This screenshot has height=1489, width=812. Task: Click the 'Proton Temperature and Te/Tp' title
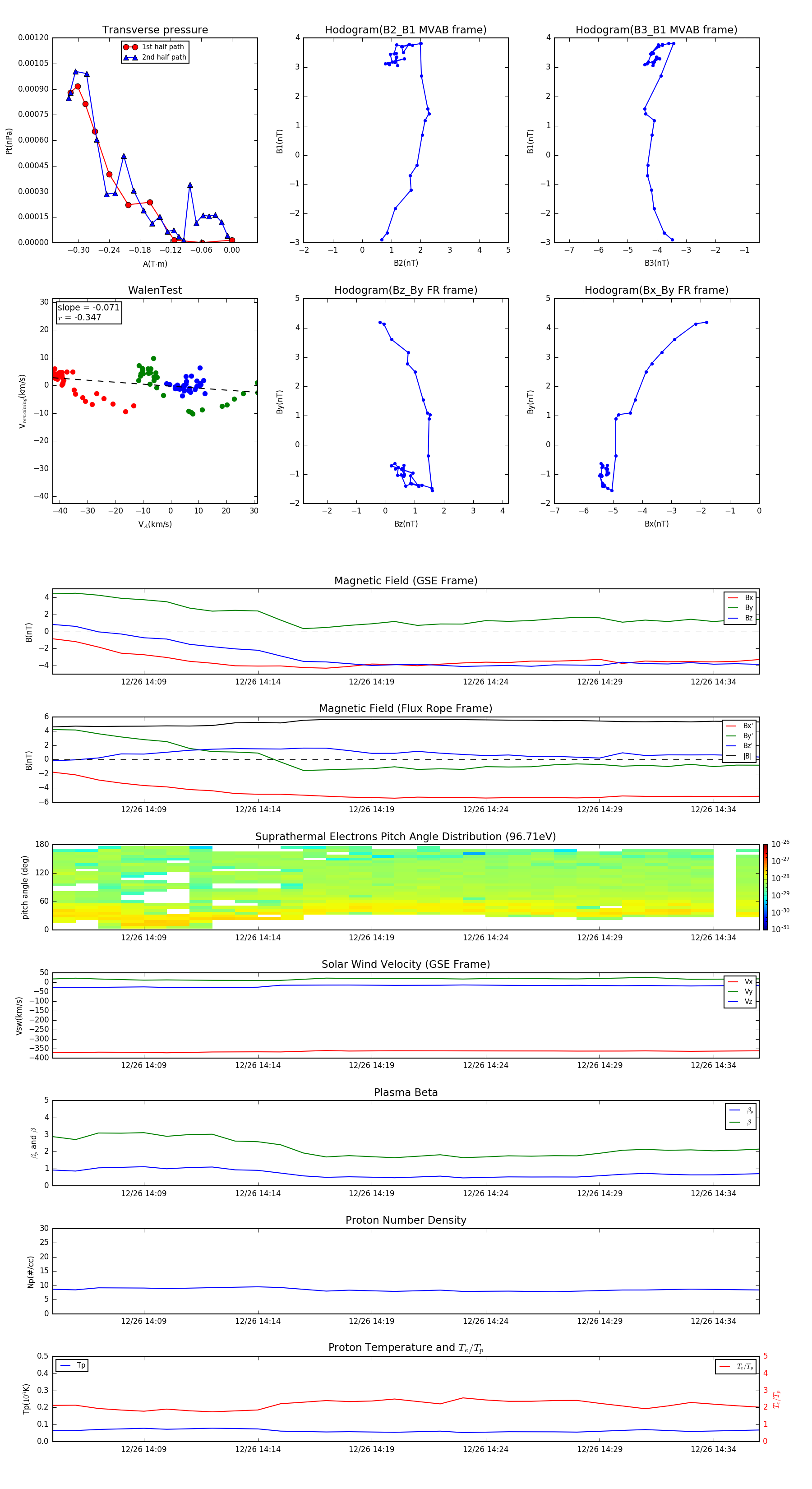pyautogui.click(x=406, y=1347)
